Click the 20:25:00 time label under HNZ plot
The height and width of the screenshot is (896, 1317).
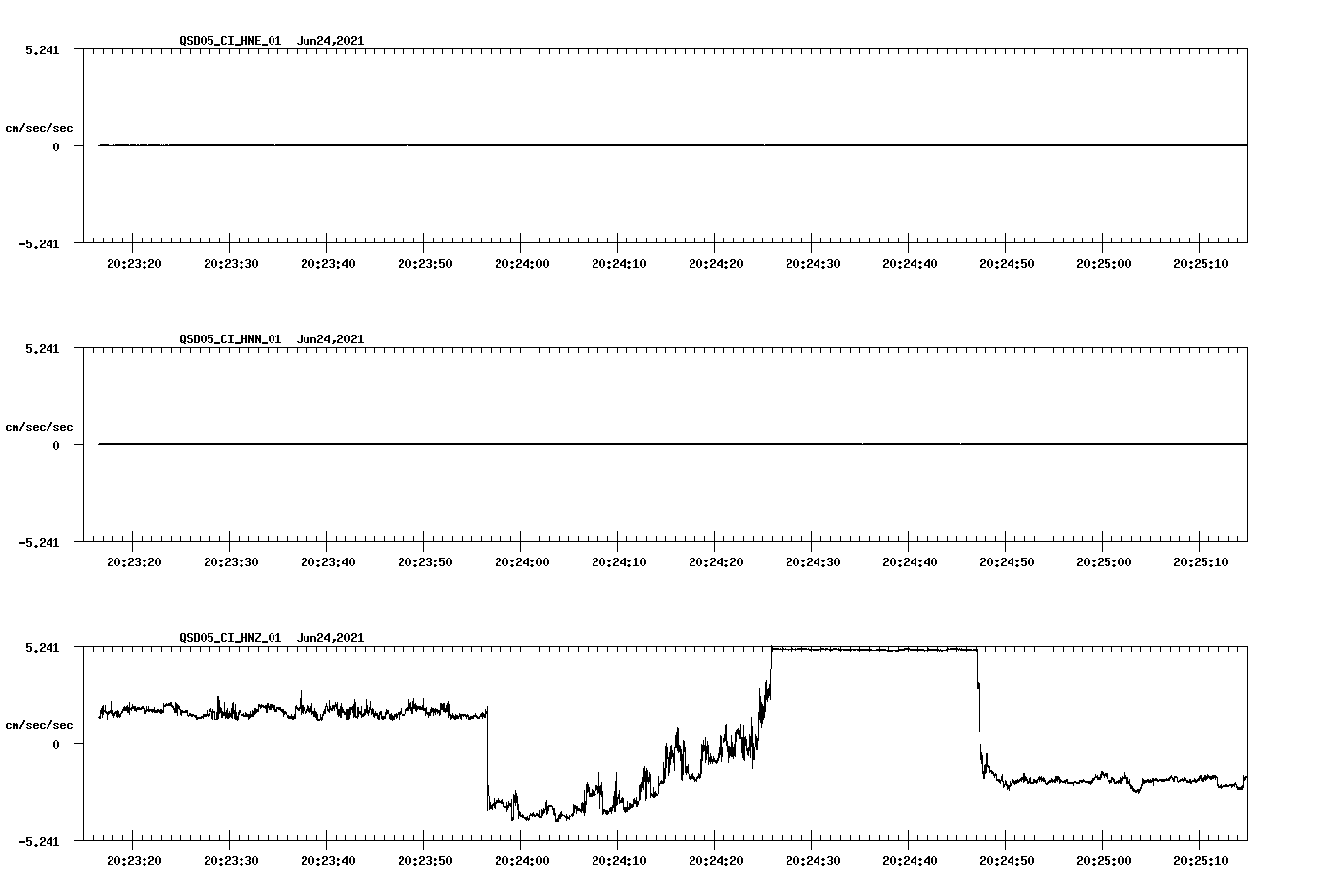click(x=1104, y=861)
